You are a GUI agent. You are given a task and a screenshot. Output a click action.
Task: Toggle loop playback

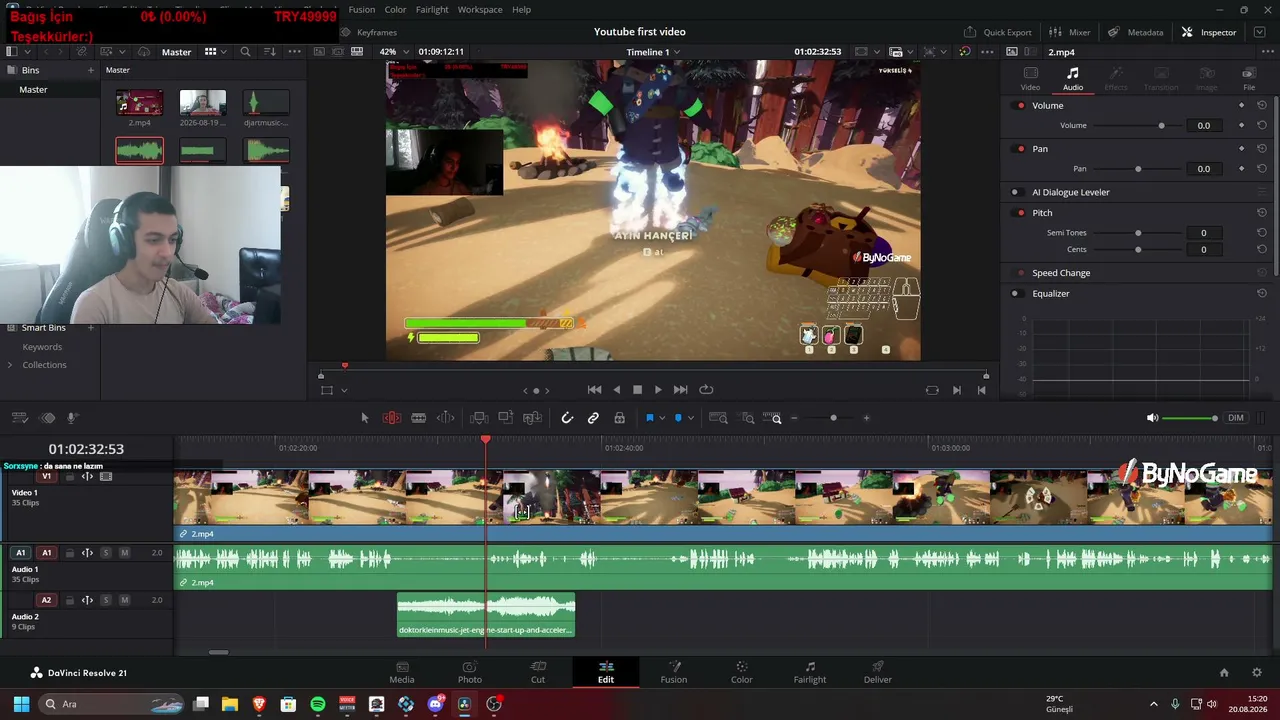point(706,390)
